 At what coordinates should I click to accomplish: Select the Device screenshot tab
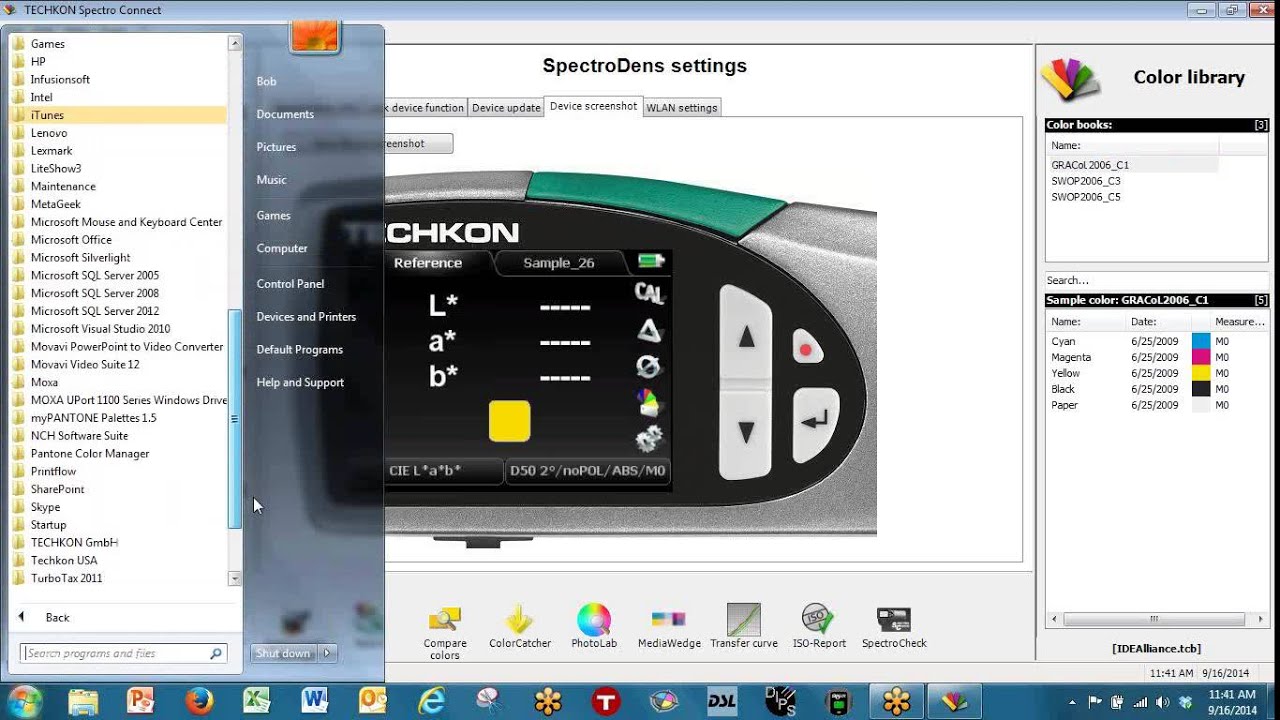coord(593,106)
